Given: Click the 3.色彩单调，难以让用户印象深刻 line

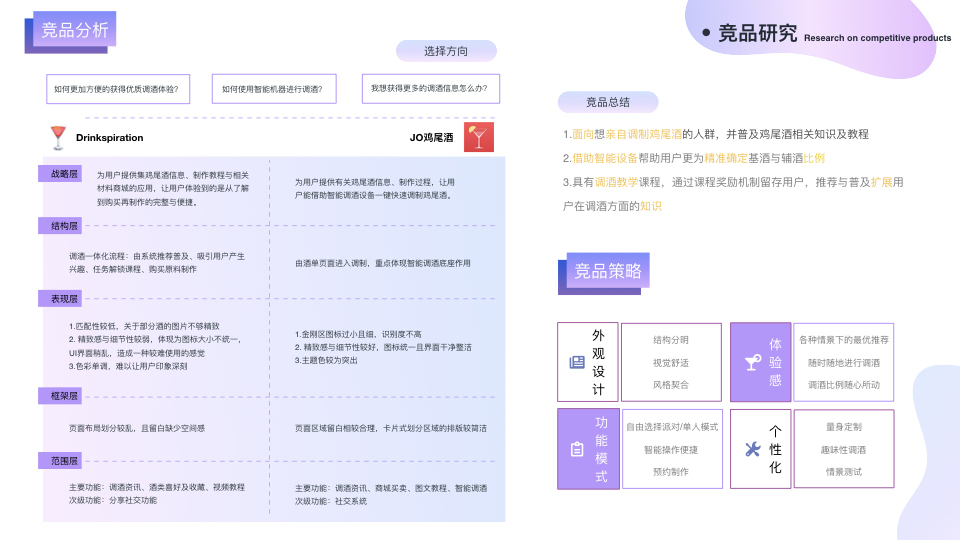Looking at the screenshot, I should (128, 366).
